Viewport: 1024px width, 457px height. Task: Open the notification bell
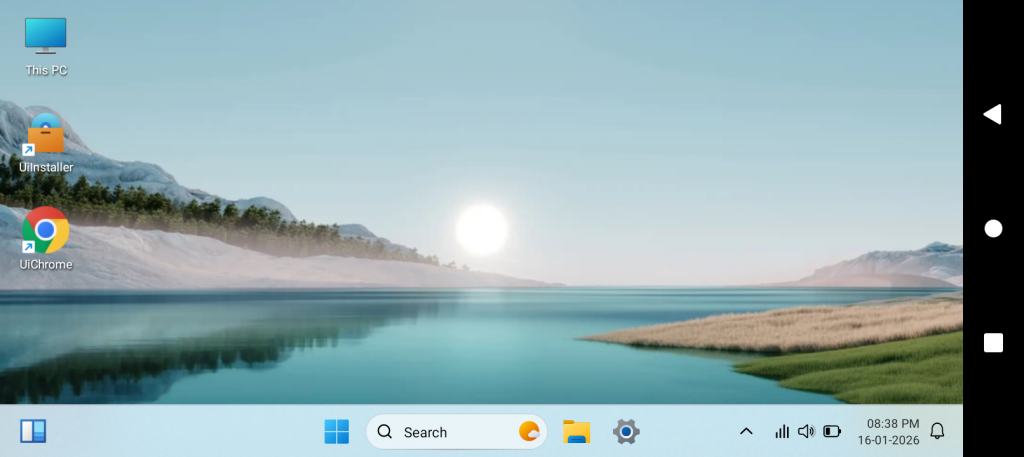(x=937, y=431)
